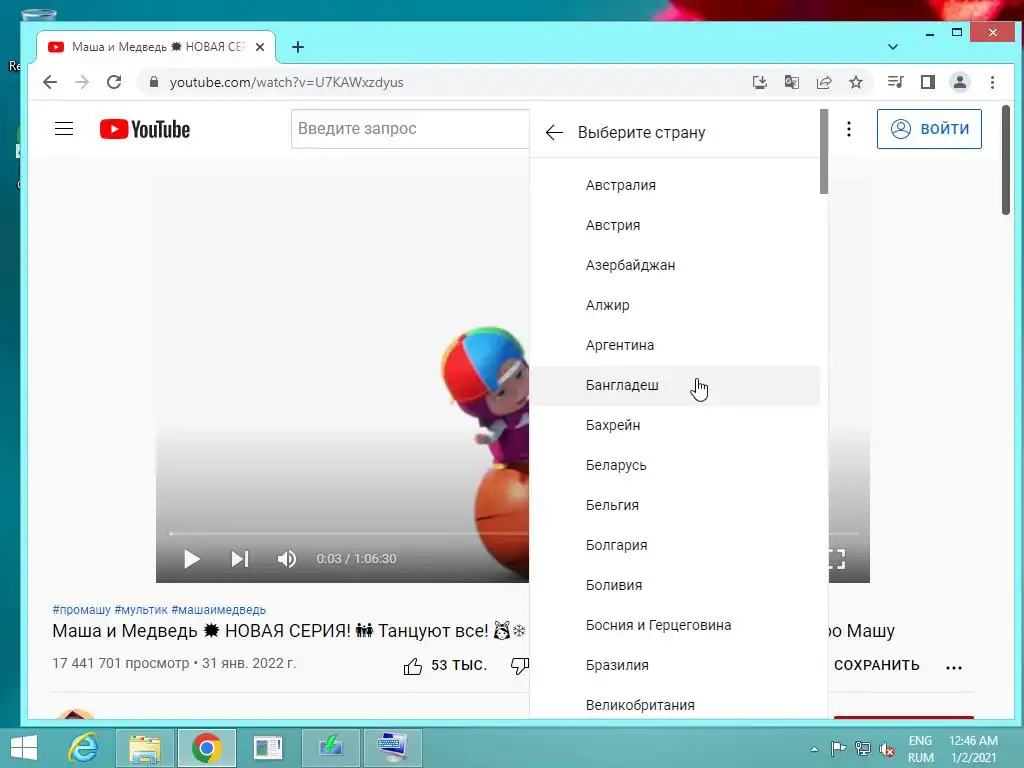Click the Chrome taskbar icon

click(x=206, y=748)
